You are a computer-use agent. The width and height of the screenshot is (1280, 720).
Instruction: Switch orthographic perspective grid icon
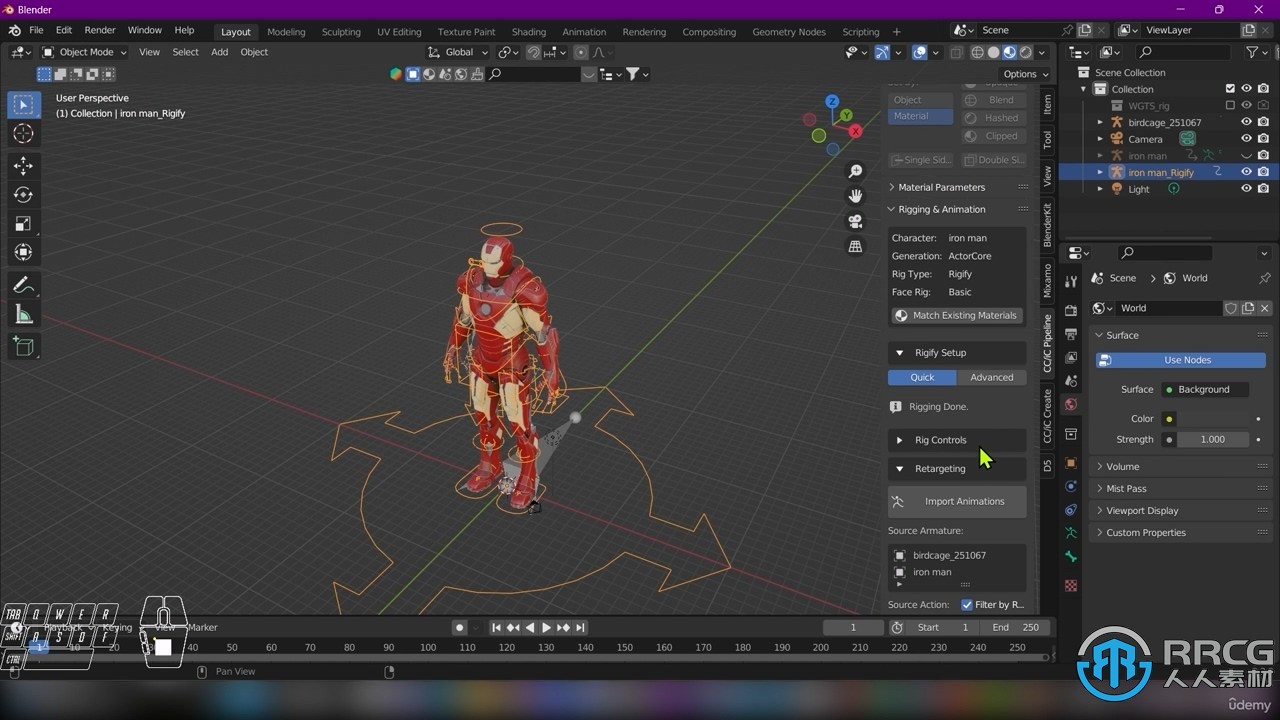[x=855, y=246]
